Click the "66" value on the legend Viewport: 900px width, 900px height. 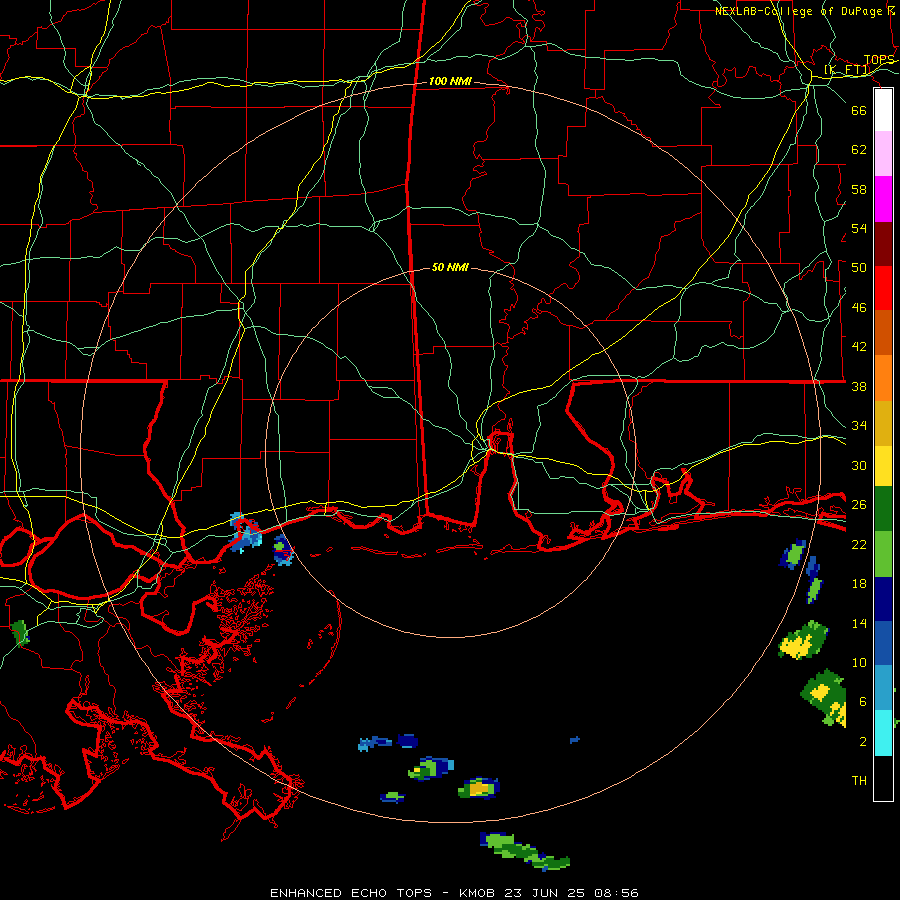(859, 110)
